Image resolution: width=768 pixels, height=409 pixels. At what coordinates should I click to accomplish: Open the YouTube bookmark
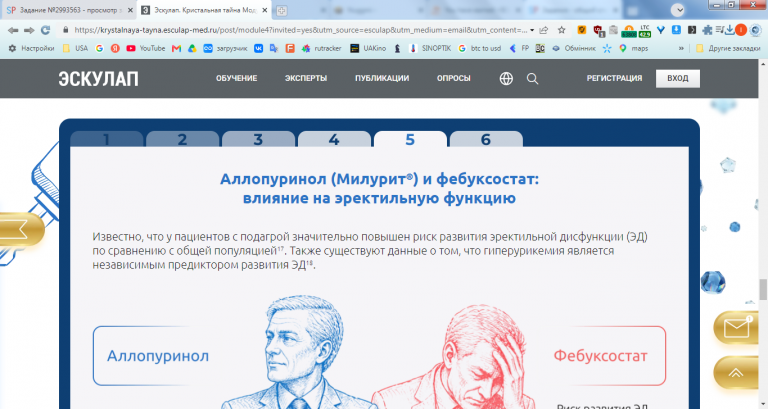pos(145,48)
